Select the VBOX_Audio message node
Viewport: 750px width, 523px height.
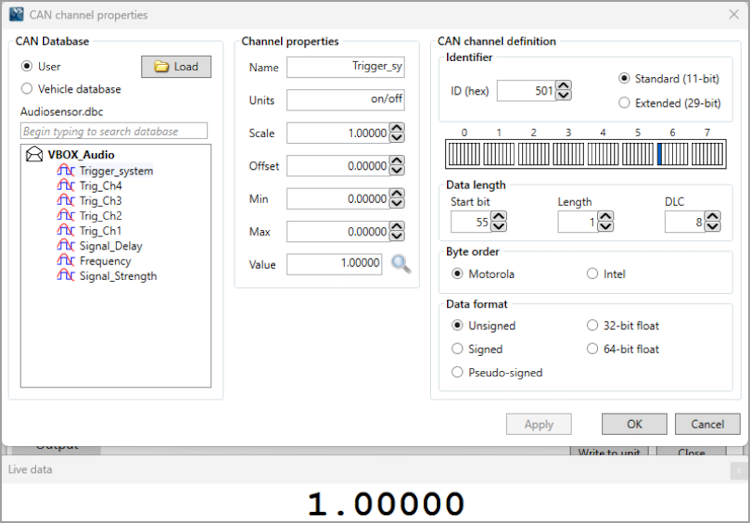click(81, 155)
